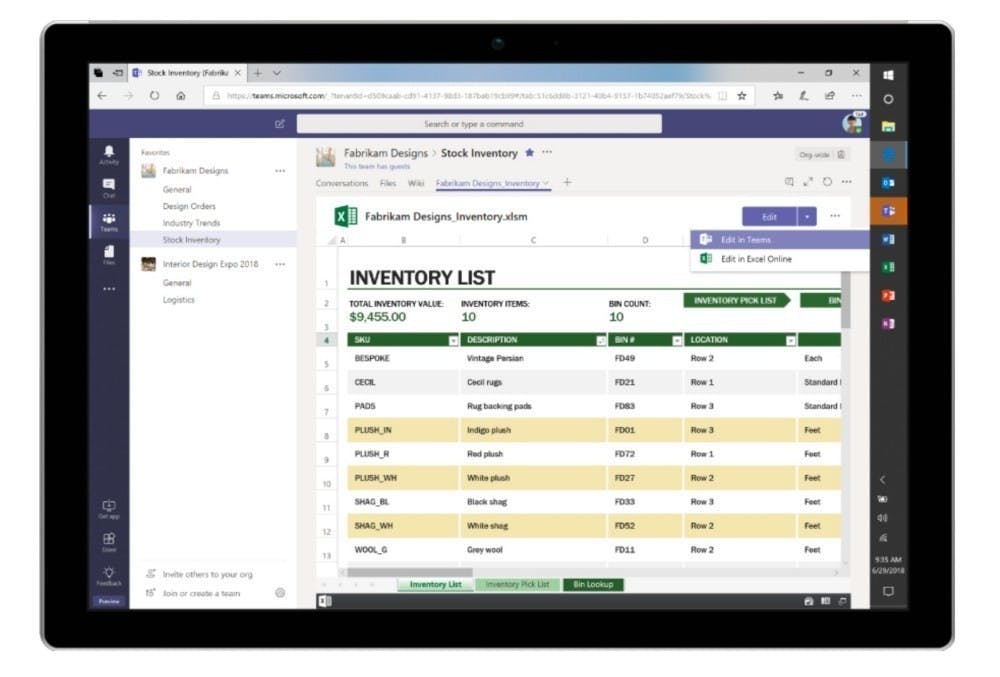Screen dimensions: 1000x677
Task: Click the INVENTORY PICK LIST button
Action: click(x=735, y=300)
